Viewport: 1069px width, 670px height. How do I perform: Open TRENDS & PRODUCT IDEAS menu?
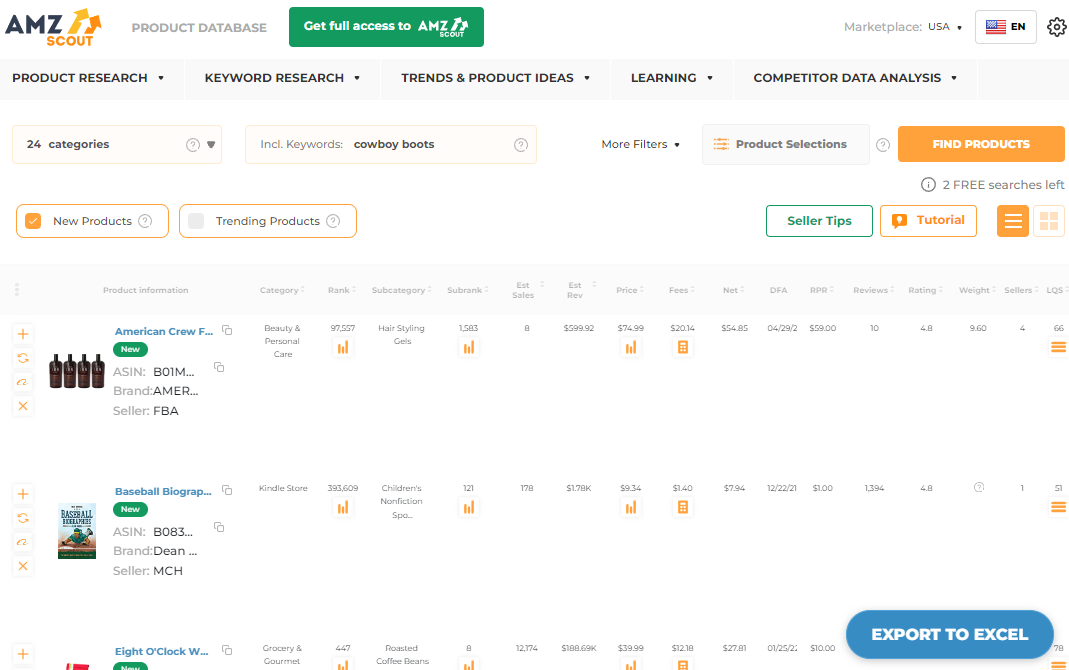(x=496, y=78)
